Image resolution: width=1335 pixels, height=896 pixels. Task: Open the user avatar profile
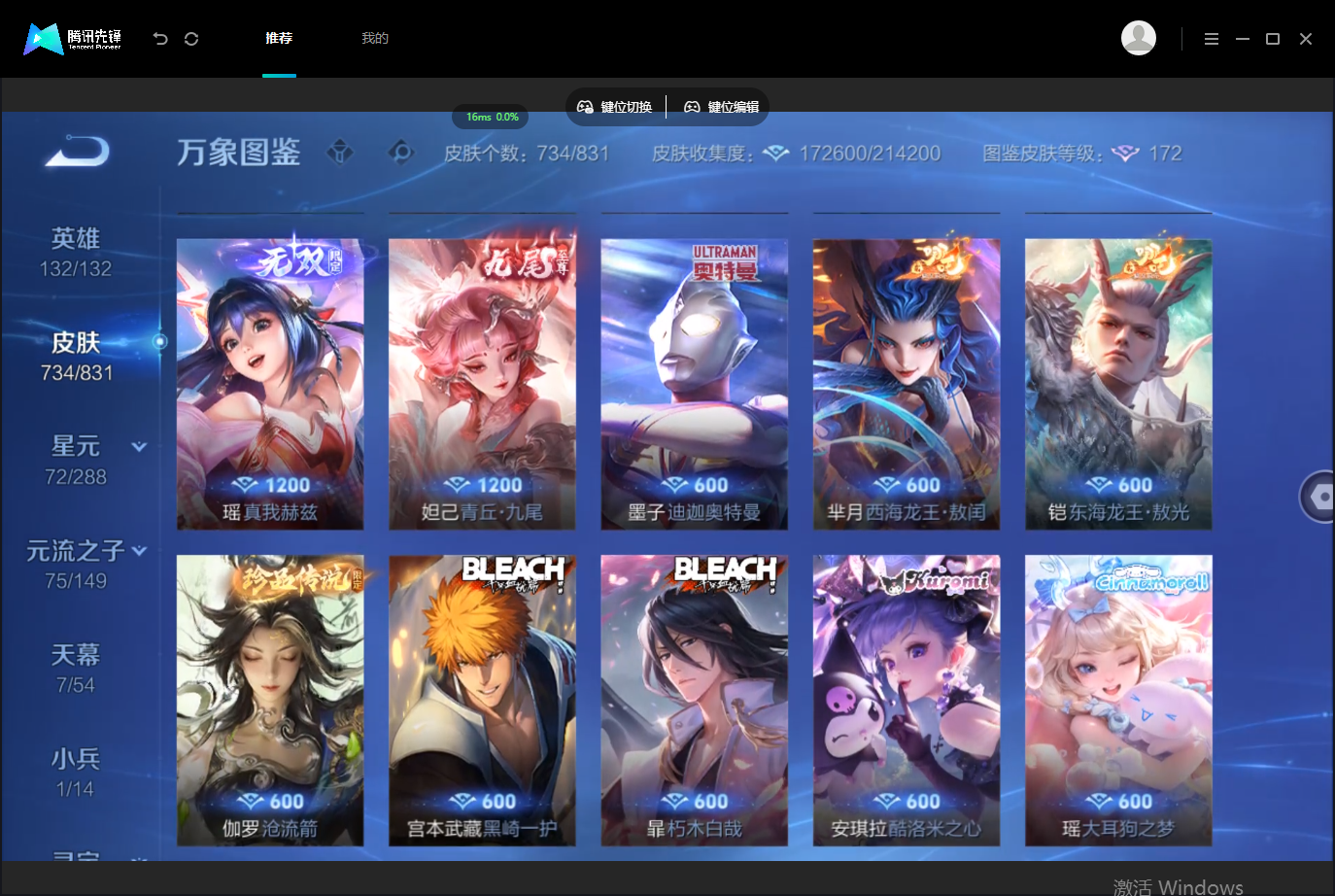coord(1139,38)
